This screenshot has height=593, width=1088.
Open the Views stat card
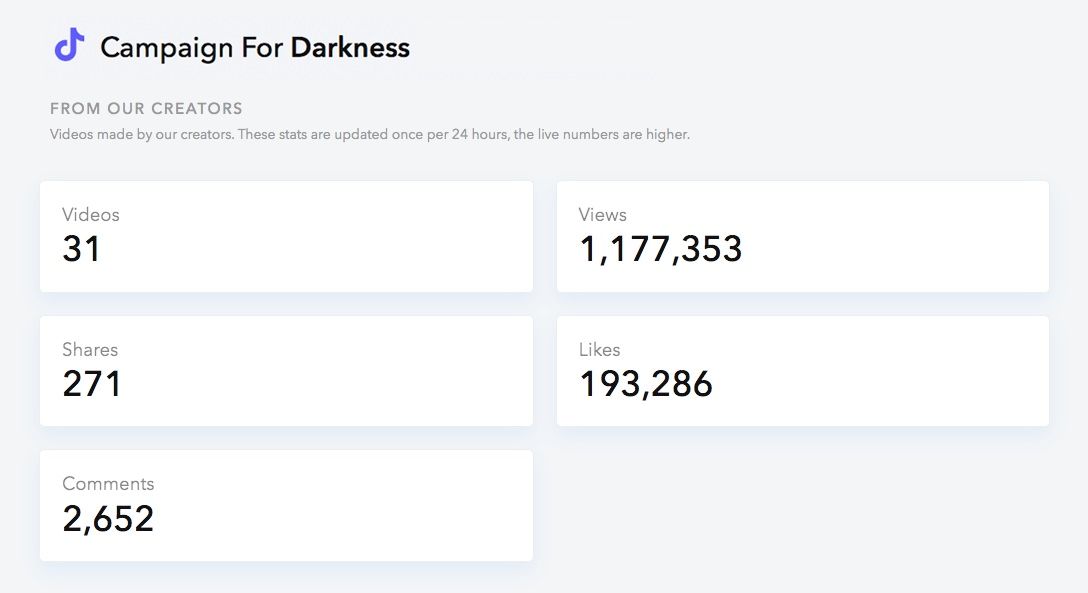(x=803, y=237)
